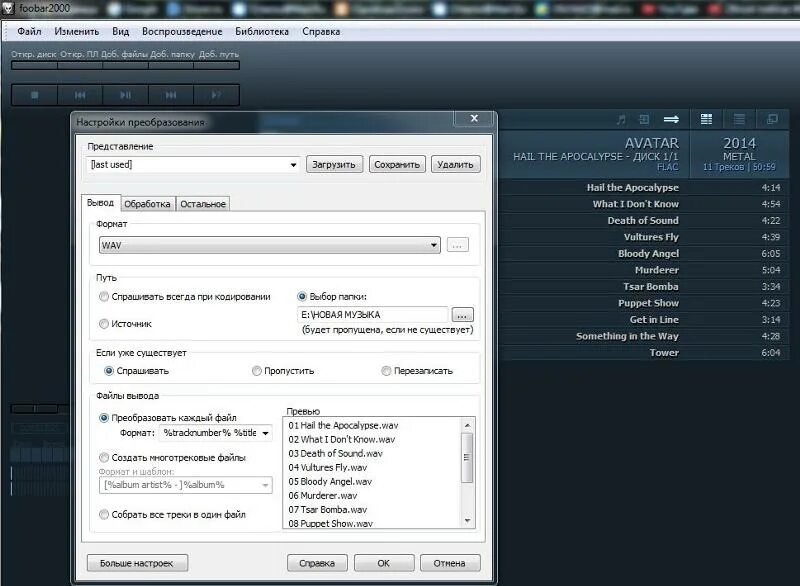Click the Доб. путь toolbar button

click(218, 60)
